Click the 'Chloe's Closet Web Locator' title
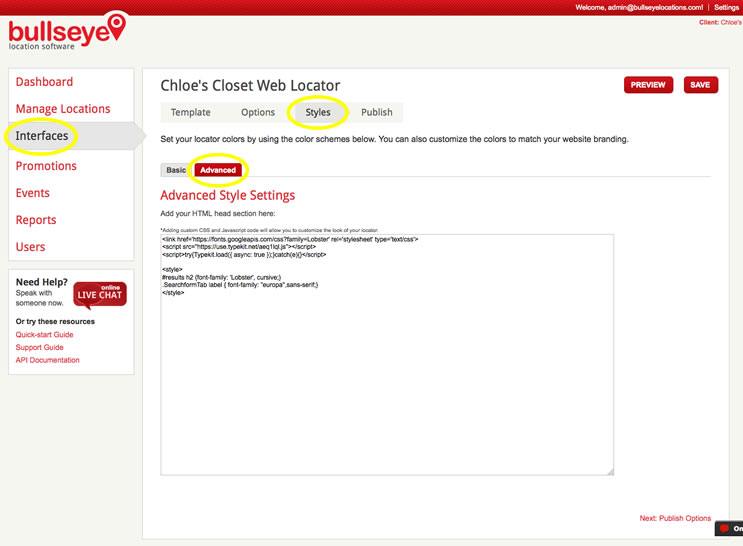The image size is (743, 546). (250, 85)
